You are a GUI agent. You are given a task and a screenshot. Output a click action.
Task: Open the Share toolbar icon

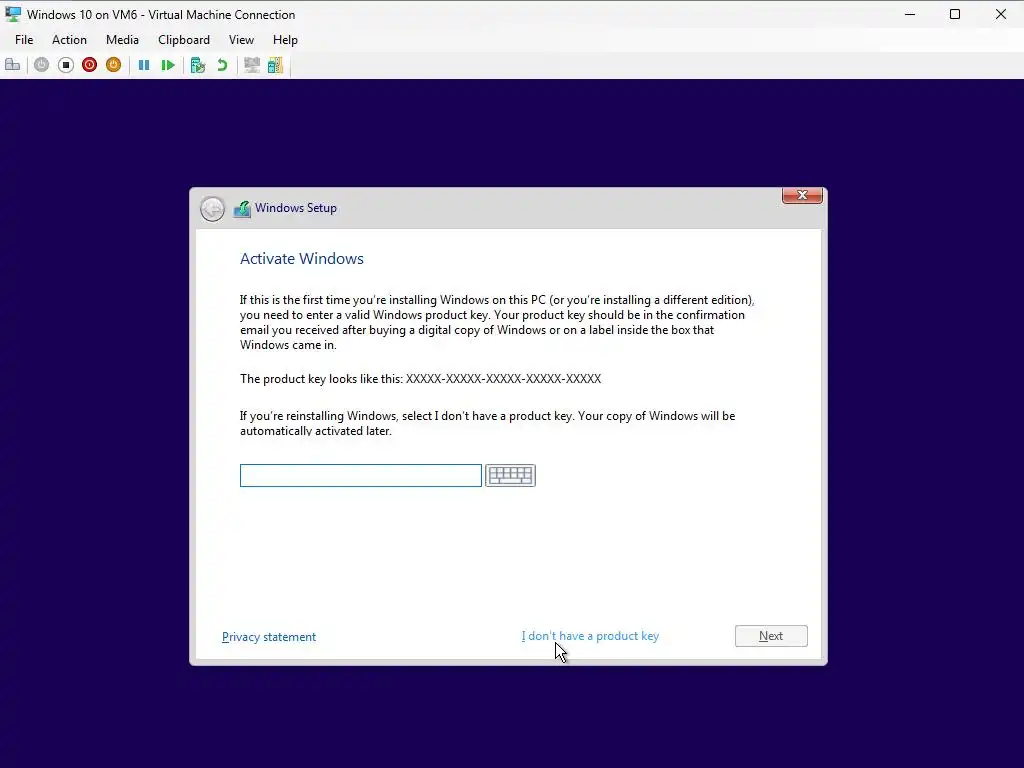point(276,65)
